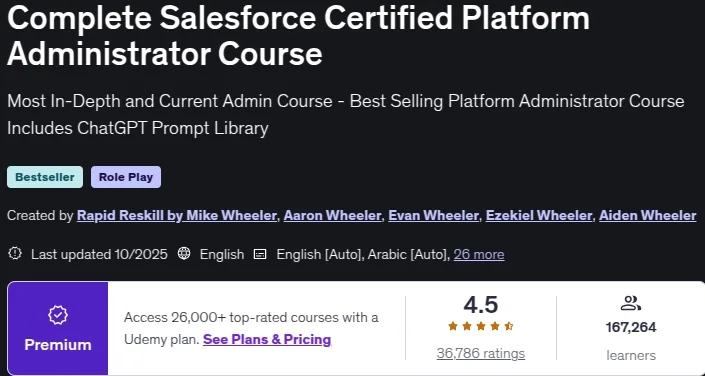
Task: Expand the 26 more caption languages
Action: tap(479, 255)
